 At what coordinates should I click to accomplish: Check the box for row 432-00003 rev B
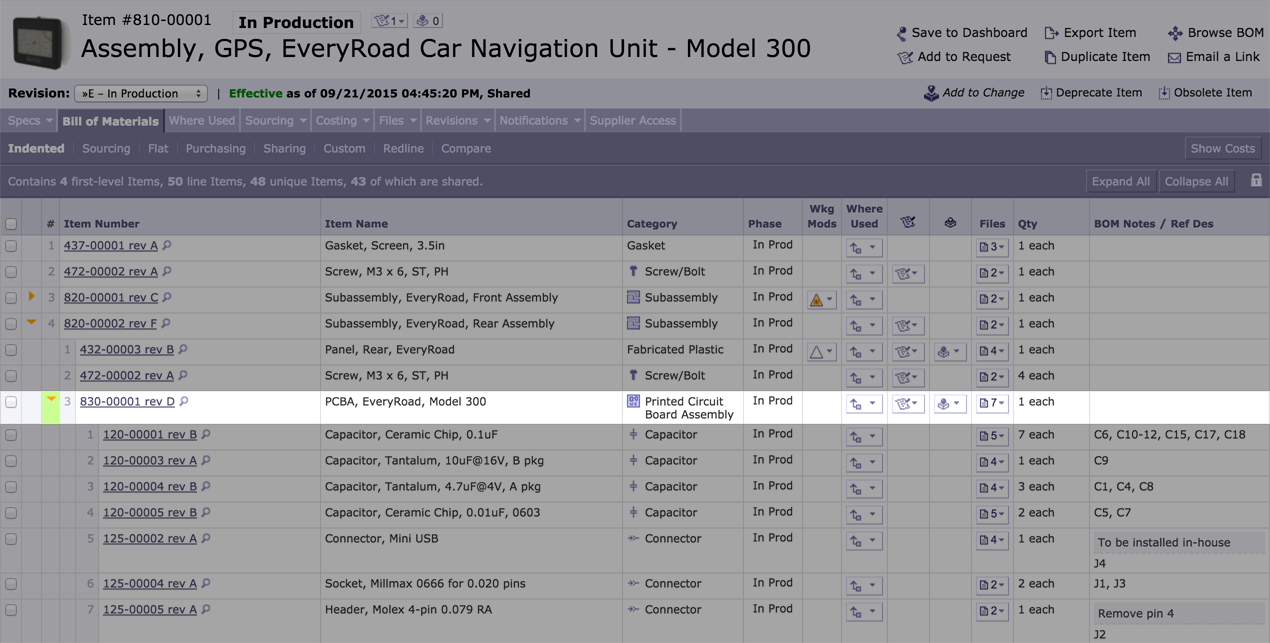[x=11, y=350]
